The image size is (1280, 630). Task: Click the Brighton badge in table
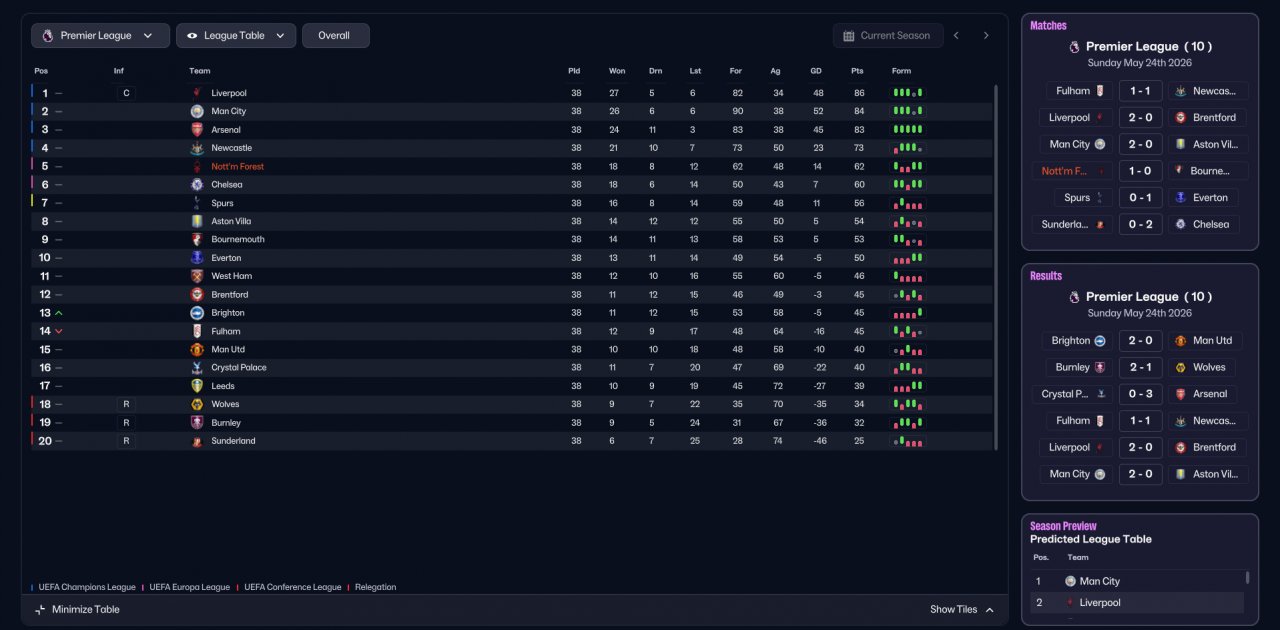[197, 313]
